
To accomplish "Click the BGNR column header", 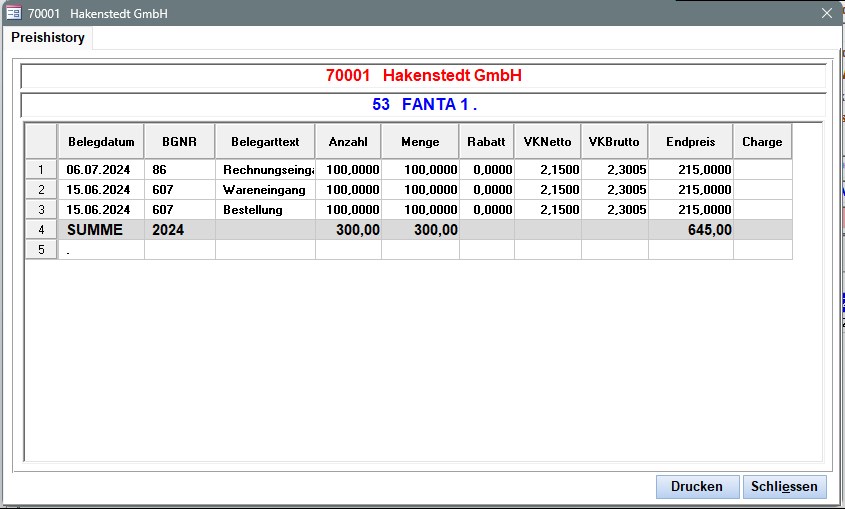I will 179,142.
